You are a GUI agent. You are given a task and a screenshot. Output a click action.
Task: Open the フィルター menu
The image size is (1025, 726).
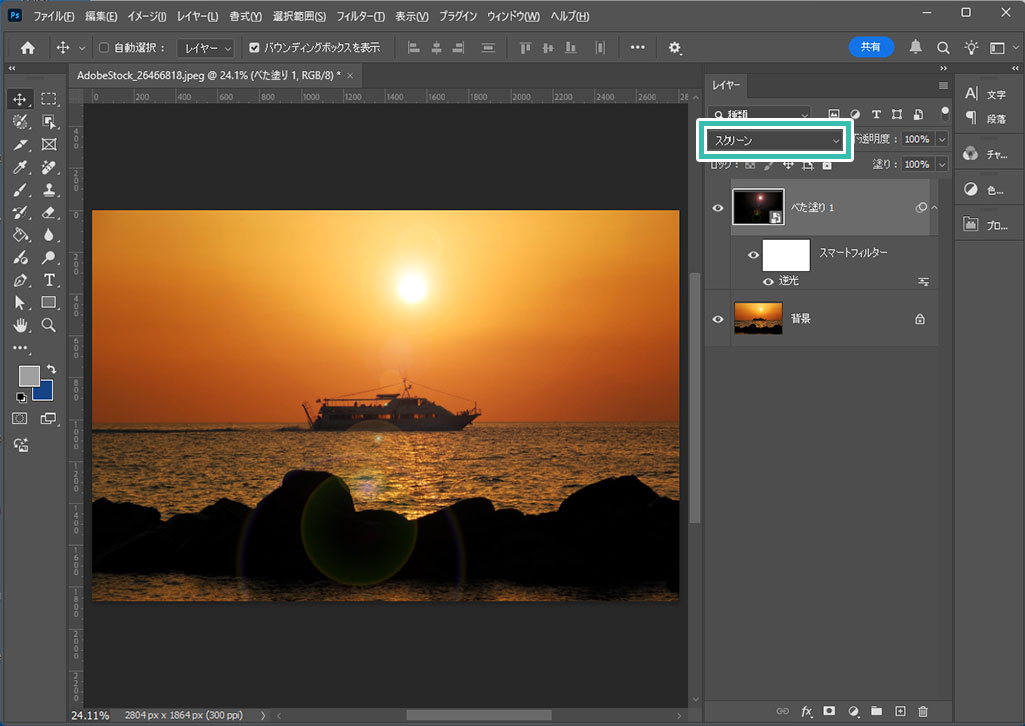click(360, 17)
